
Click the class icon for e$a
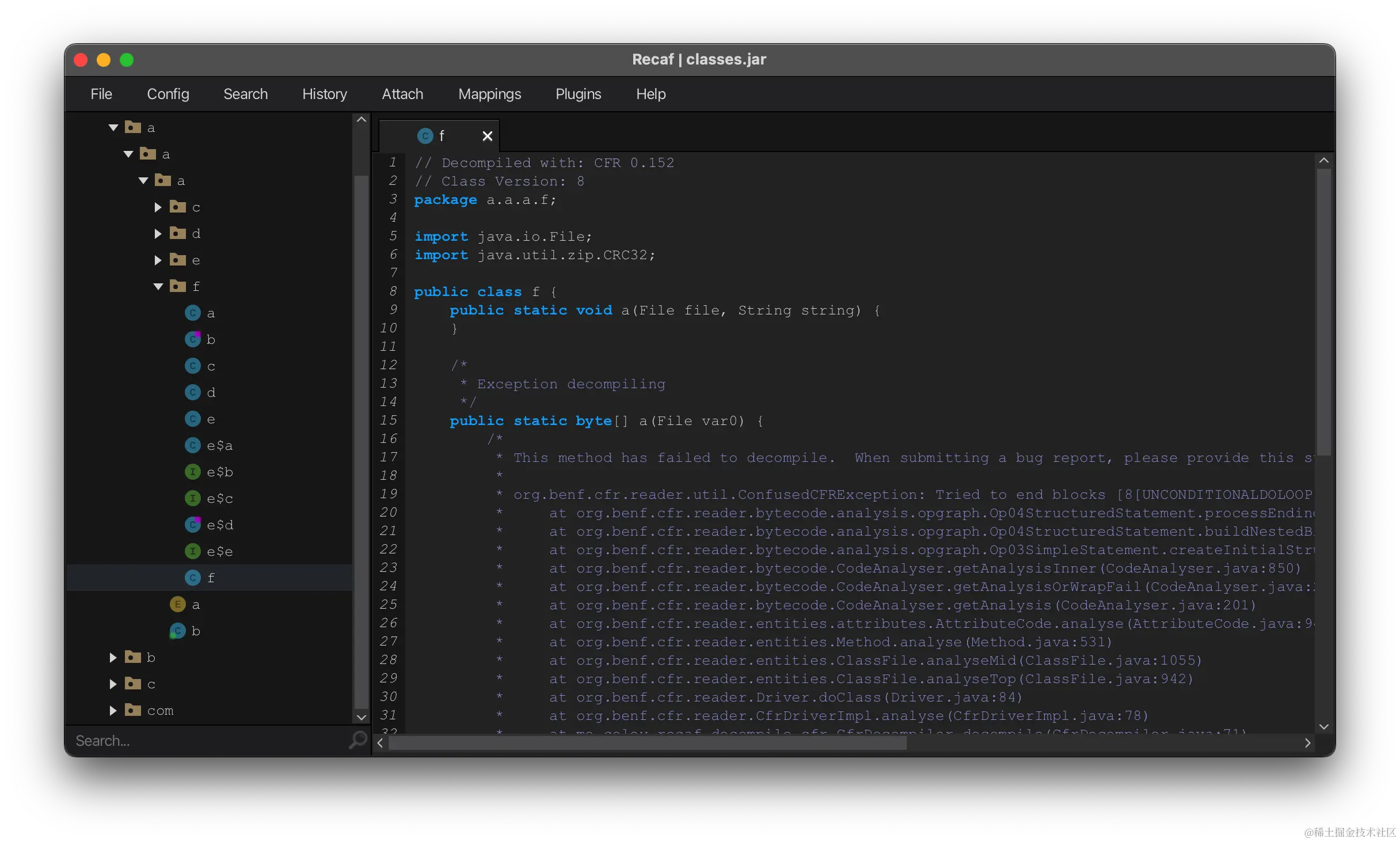tap(193, 445)
